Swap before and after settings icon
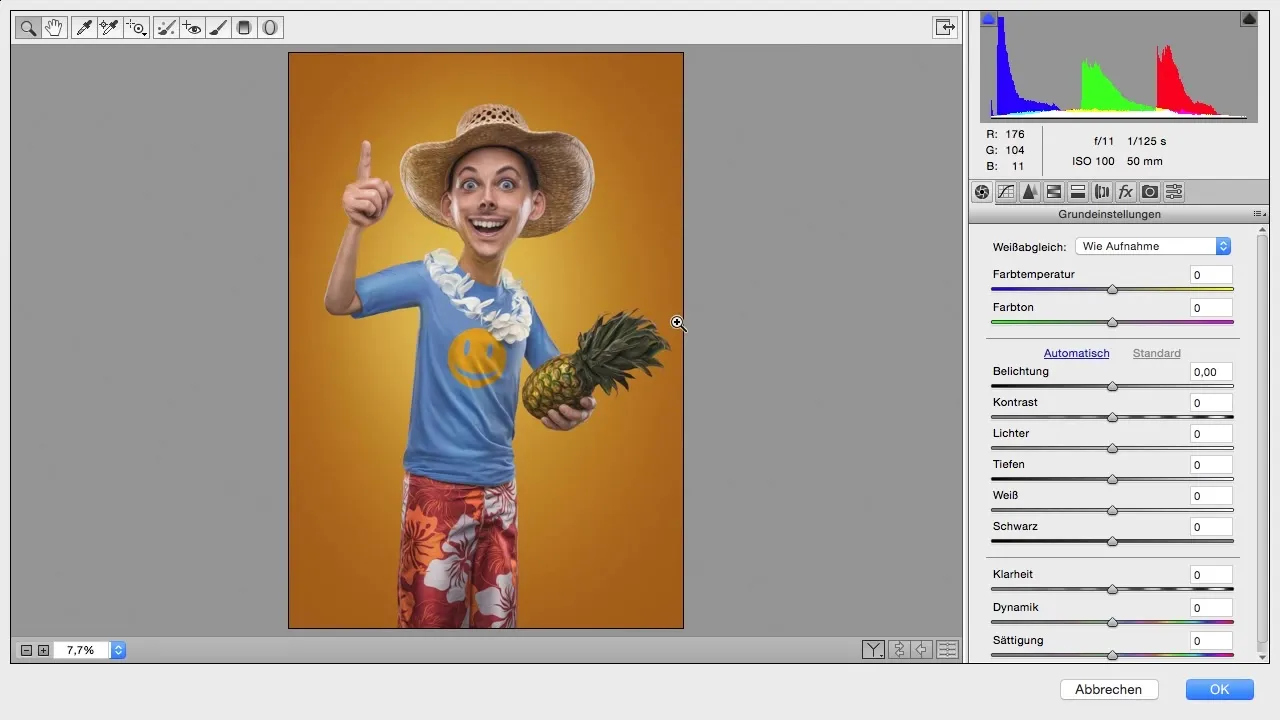Image resolution: width=1280 pixels, height=720 pixels. (898, 650)
